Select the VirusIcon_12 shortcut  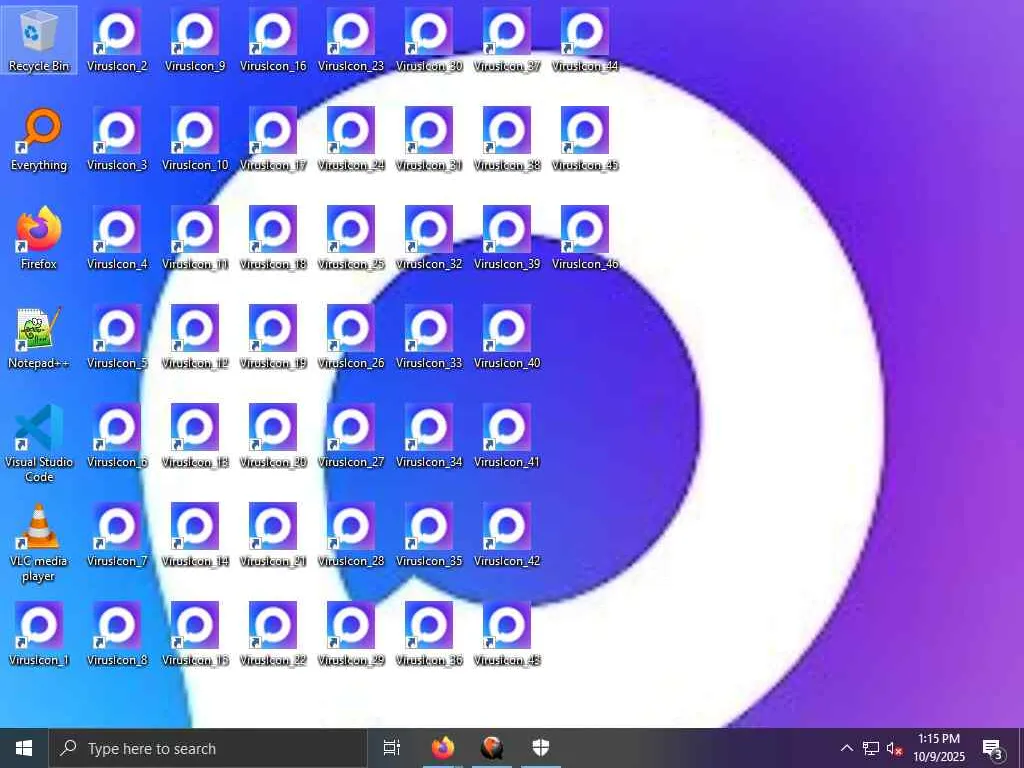click(x=195, y=338)
